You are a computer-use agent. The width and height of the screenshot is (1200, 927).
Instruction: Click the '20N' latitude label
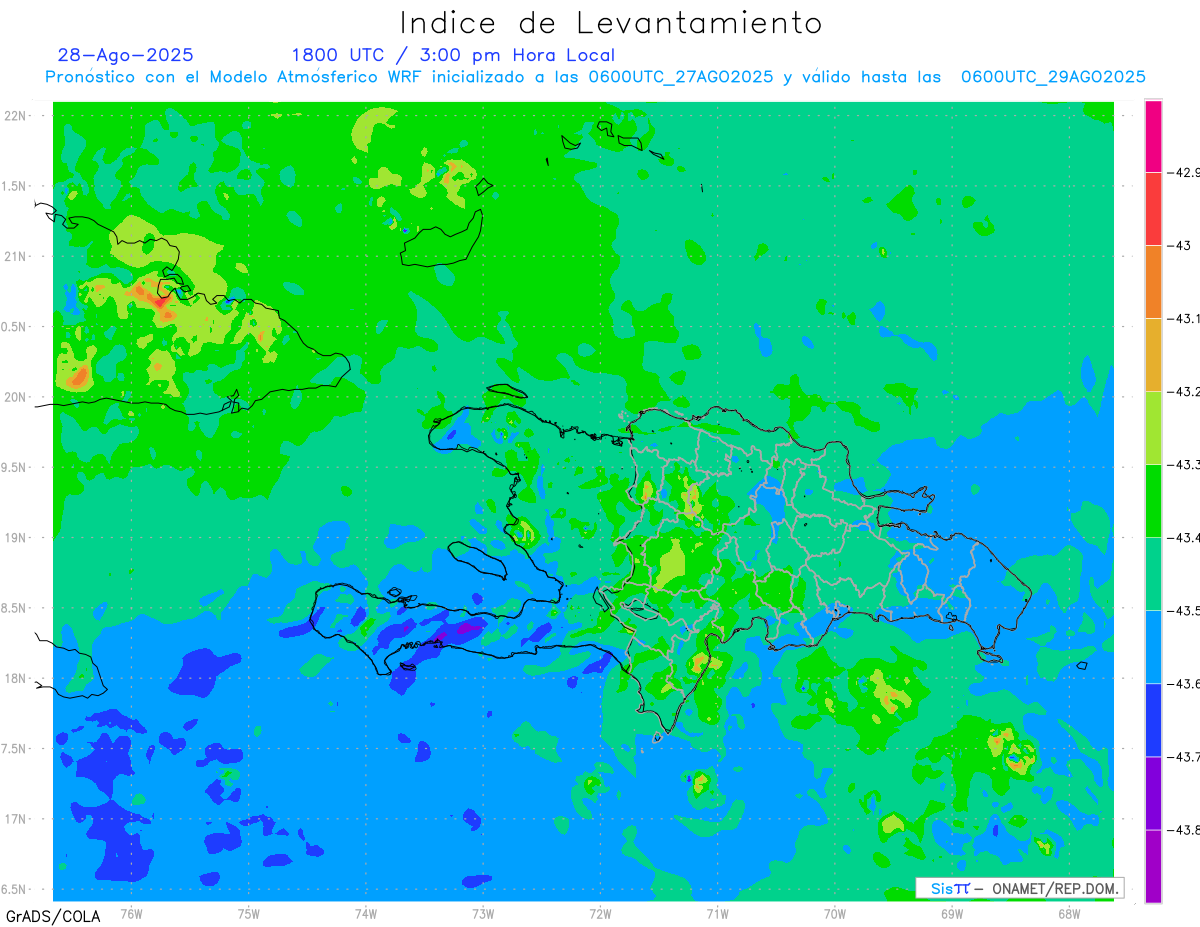point(15,397)
